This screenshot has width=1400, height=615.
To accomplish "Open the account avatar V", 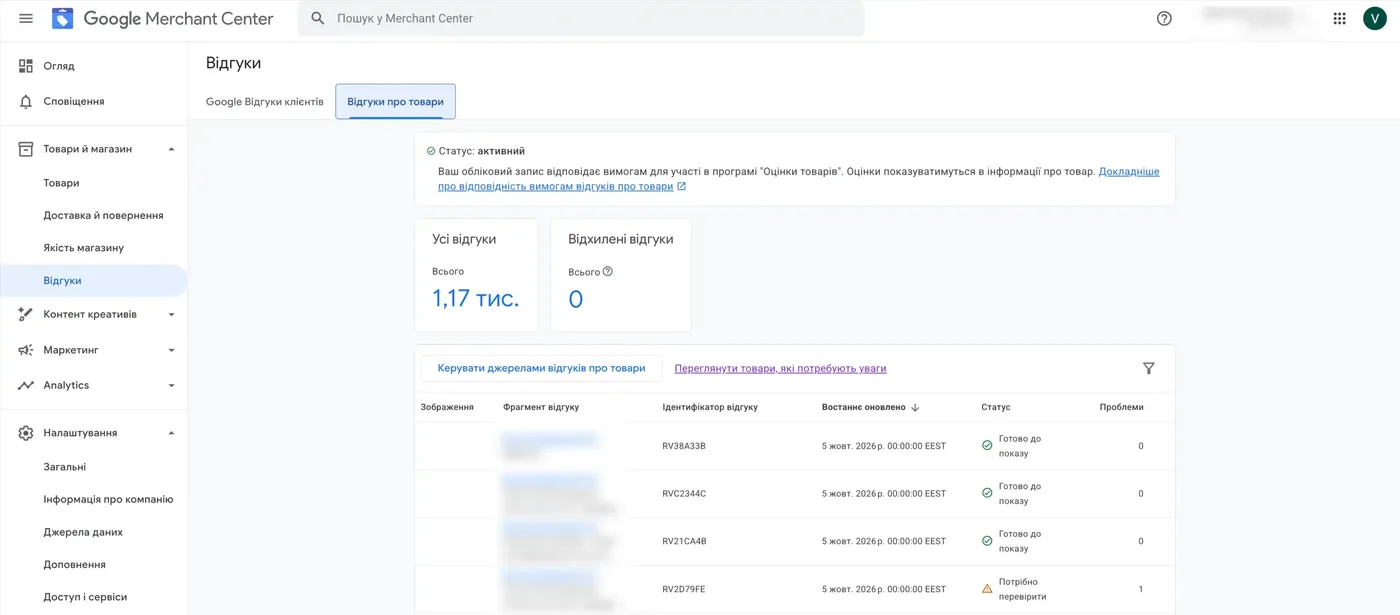I will [1375, 18].
